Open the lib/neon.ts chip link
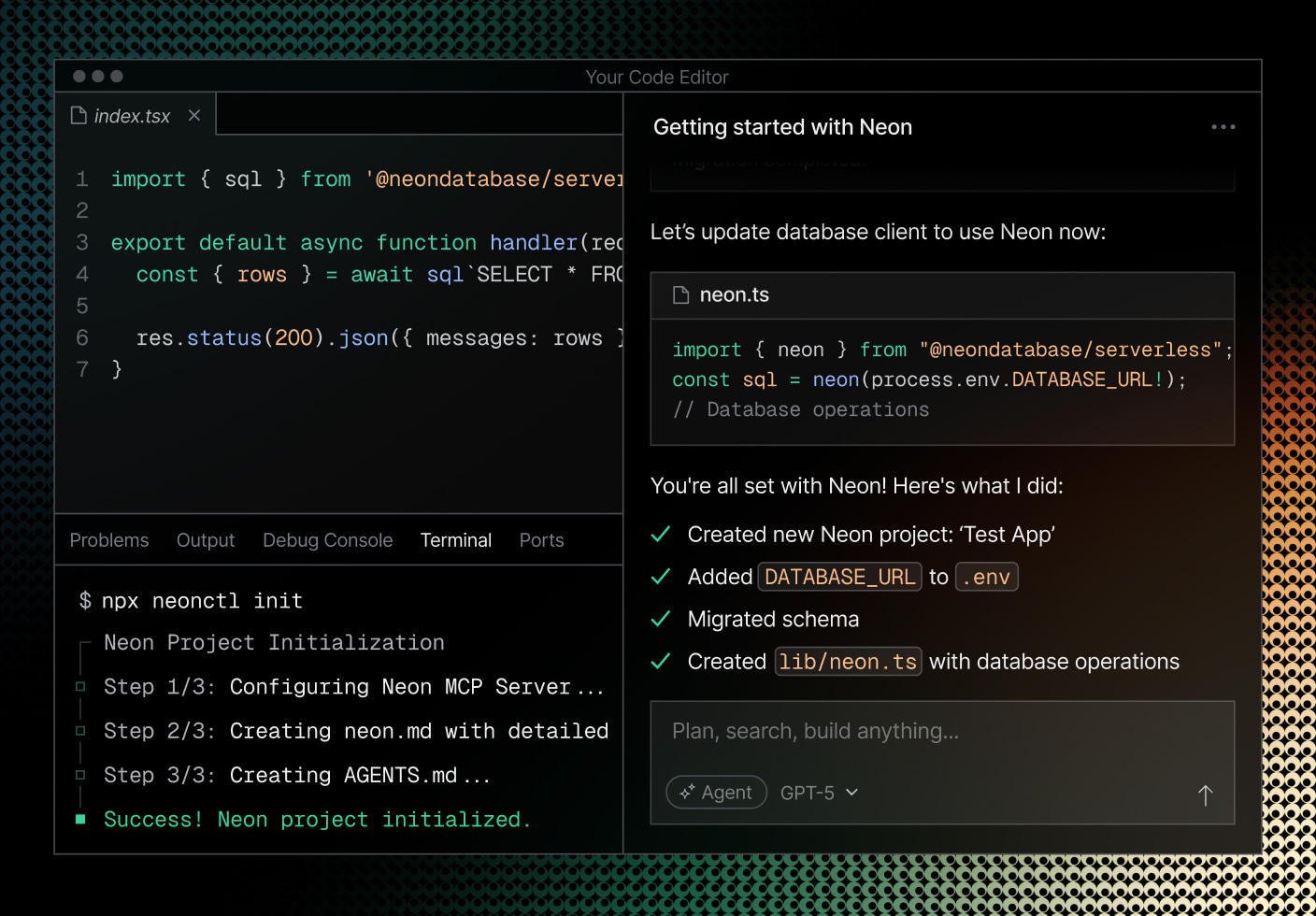1316x916 pixels. point(848,661)
